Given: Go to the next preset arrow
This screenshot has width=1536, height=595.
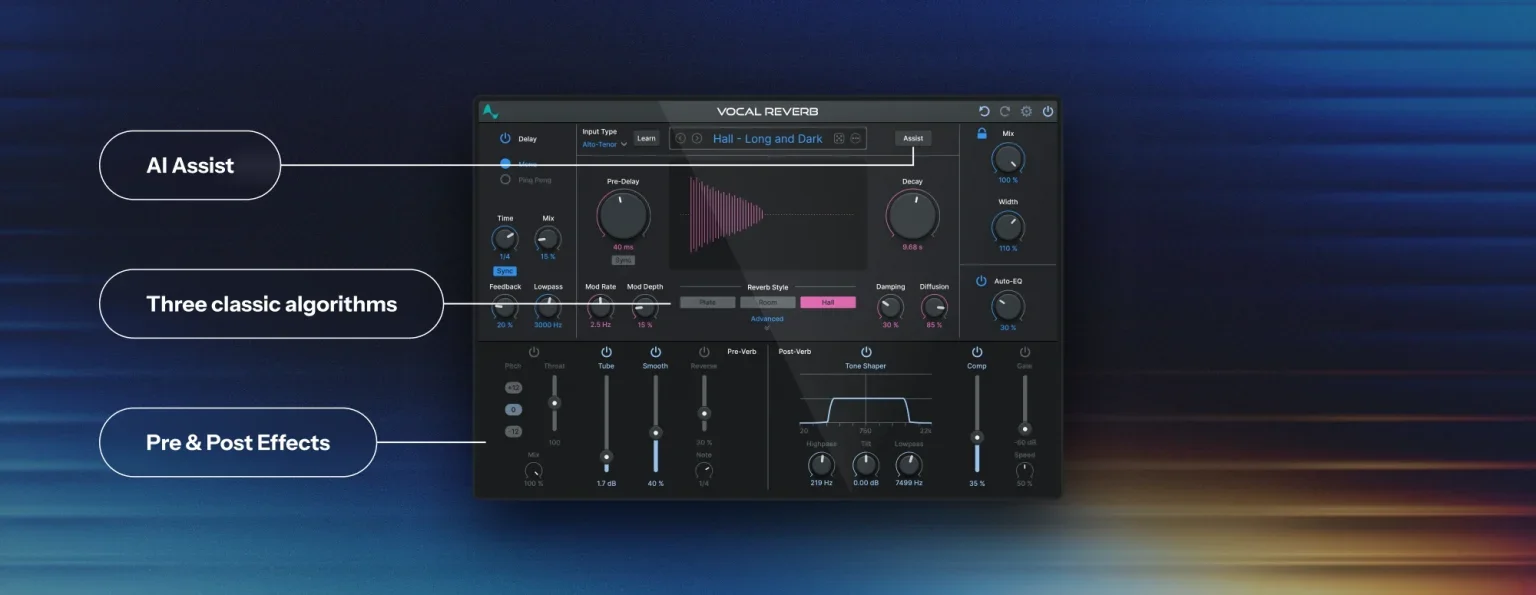Looking at the screenshot, I should coord(697,138).
